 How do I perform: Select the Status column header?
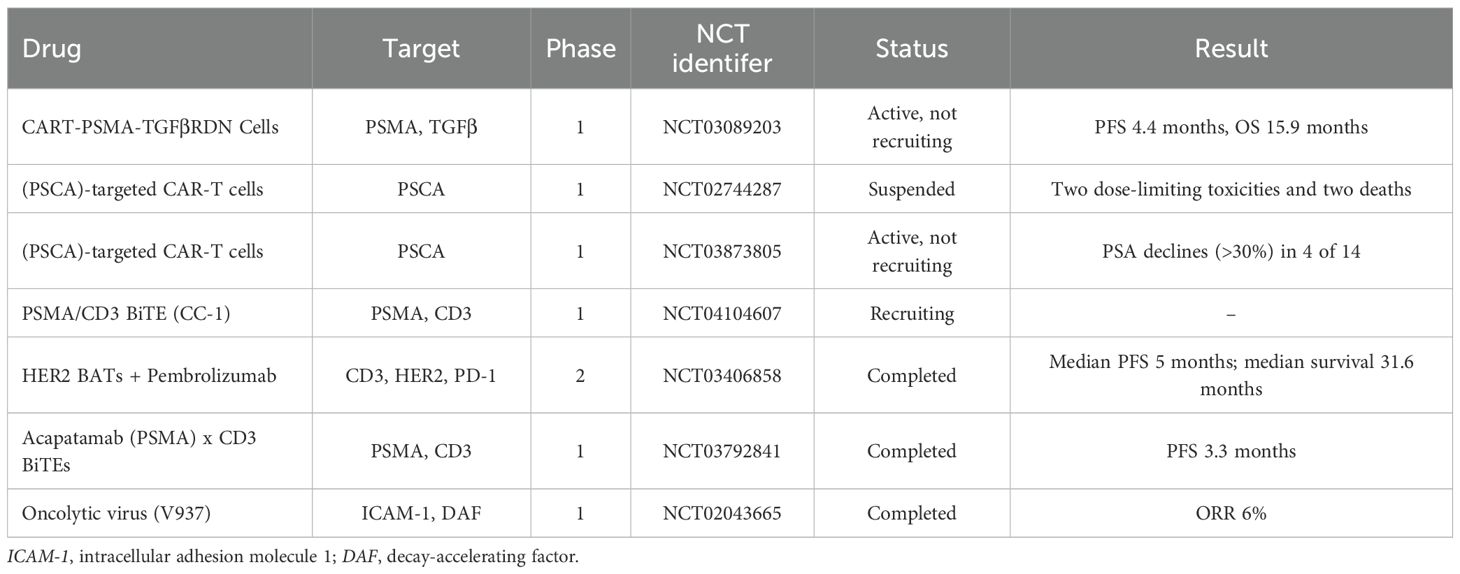coord(911,48)
